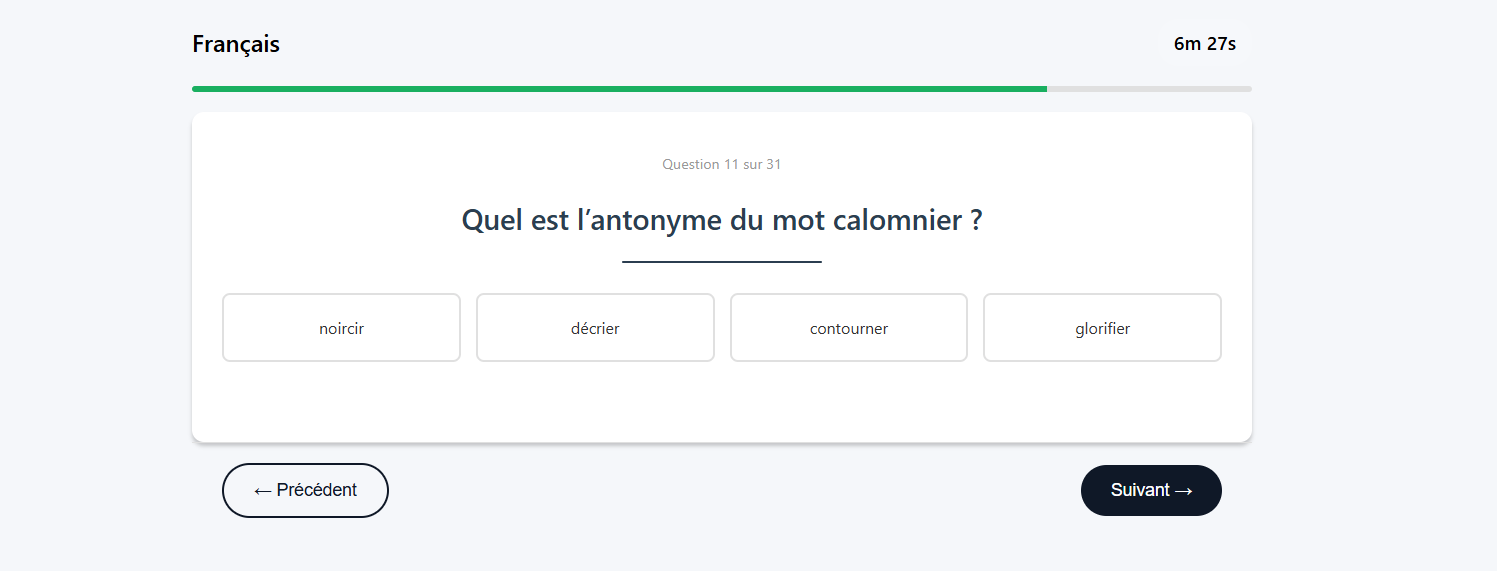Click the left arrow icon in Précédent
The image size is (1497, 571).
(x=263, y=490)
